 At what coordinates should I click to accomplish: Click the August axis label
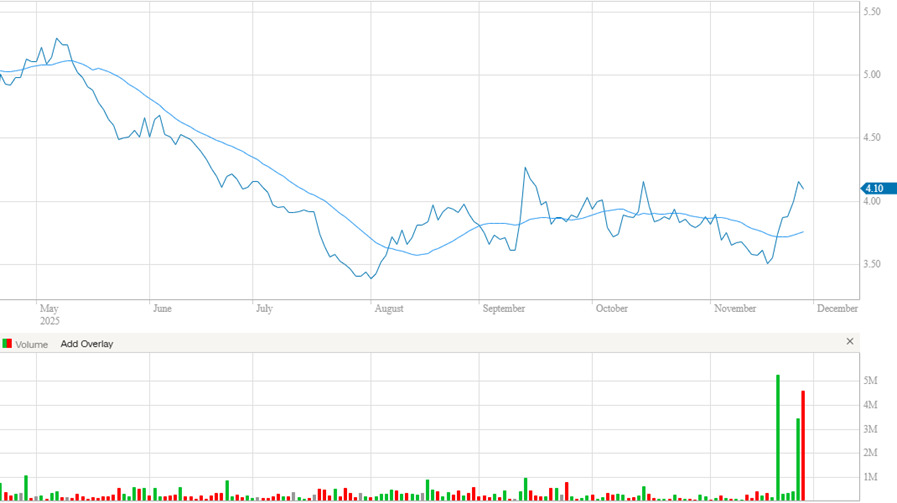389,308
